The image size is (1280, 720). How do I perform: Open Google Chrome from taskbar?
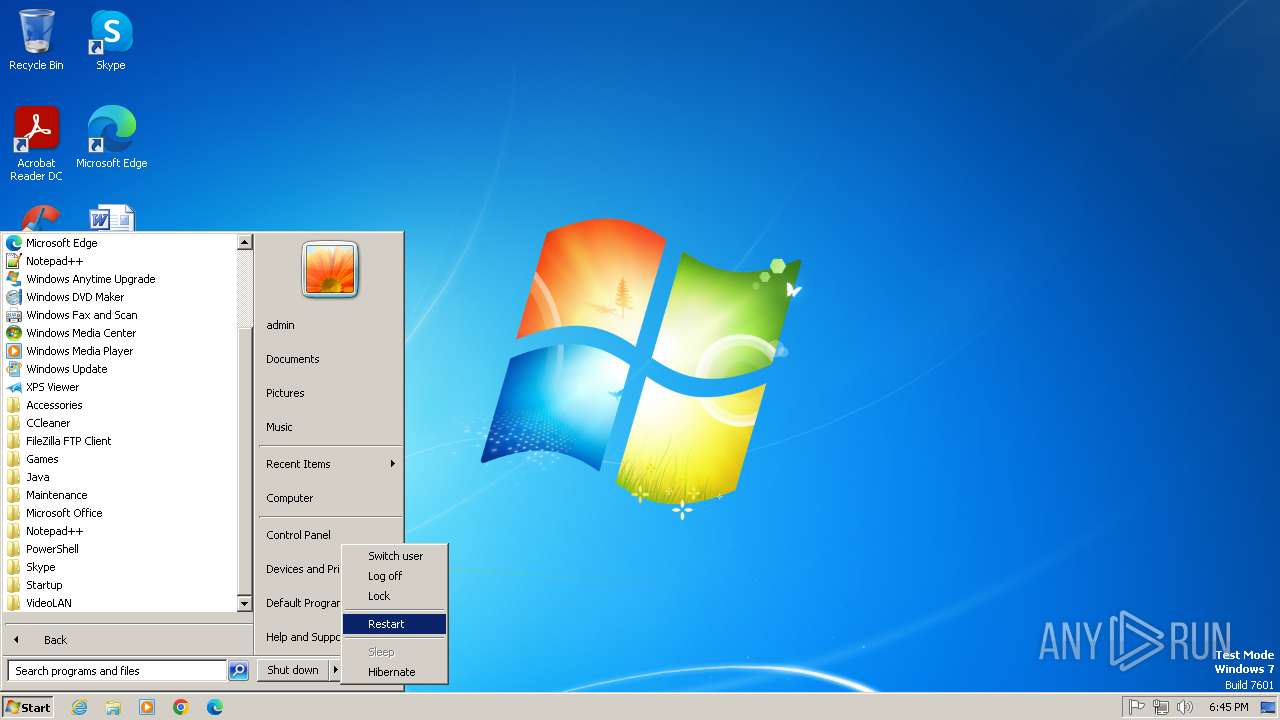coord(181,707)
